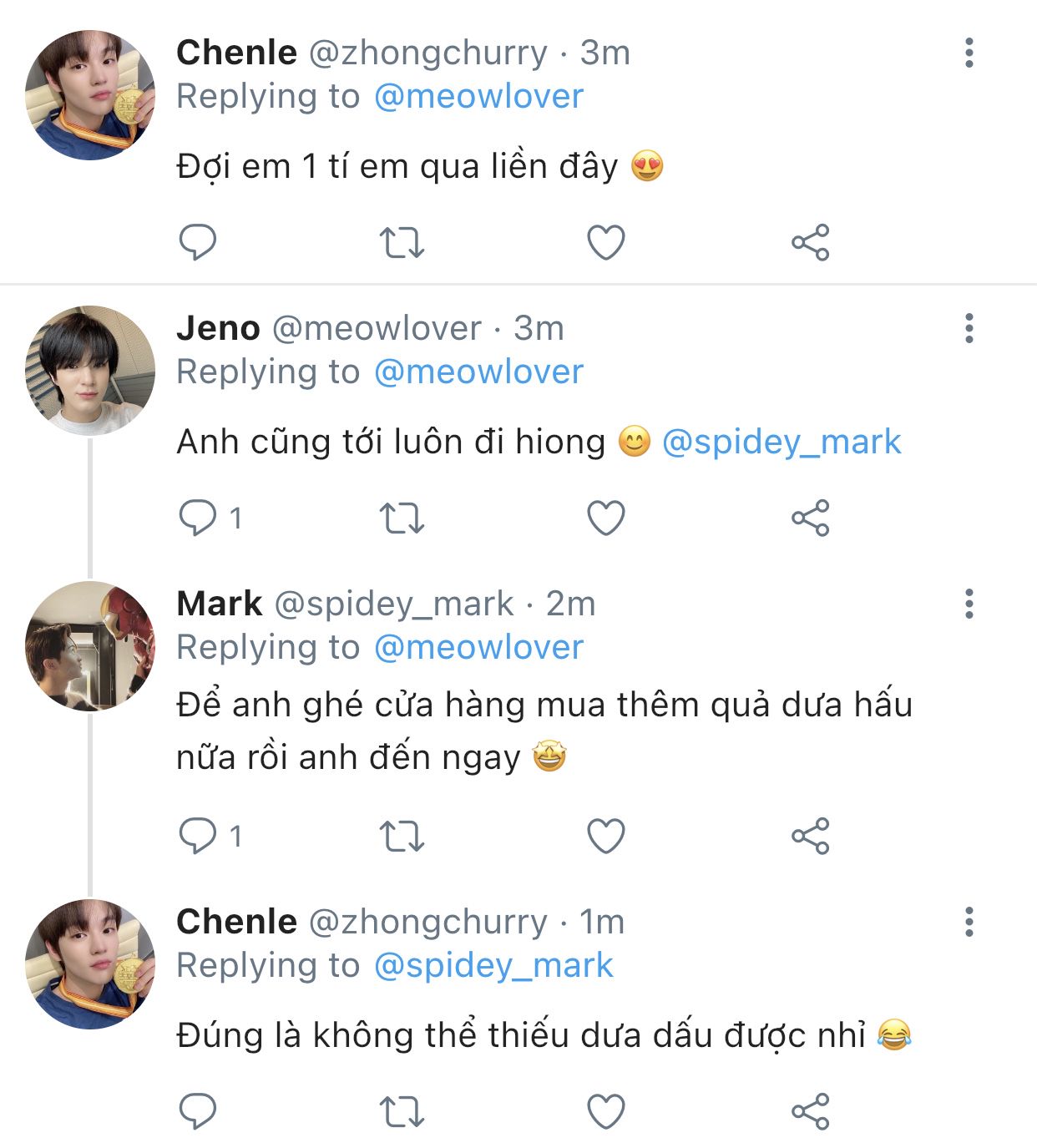Open more options on Mark's tweet
The image size is (1037, 1148).
click(x=969, y=604)
